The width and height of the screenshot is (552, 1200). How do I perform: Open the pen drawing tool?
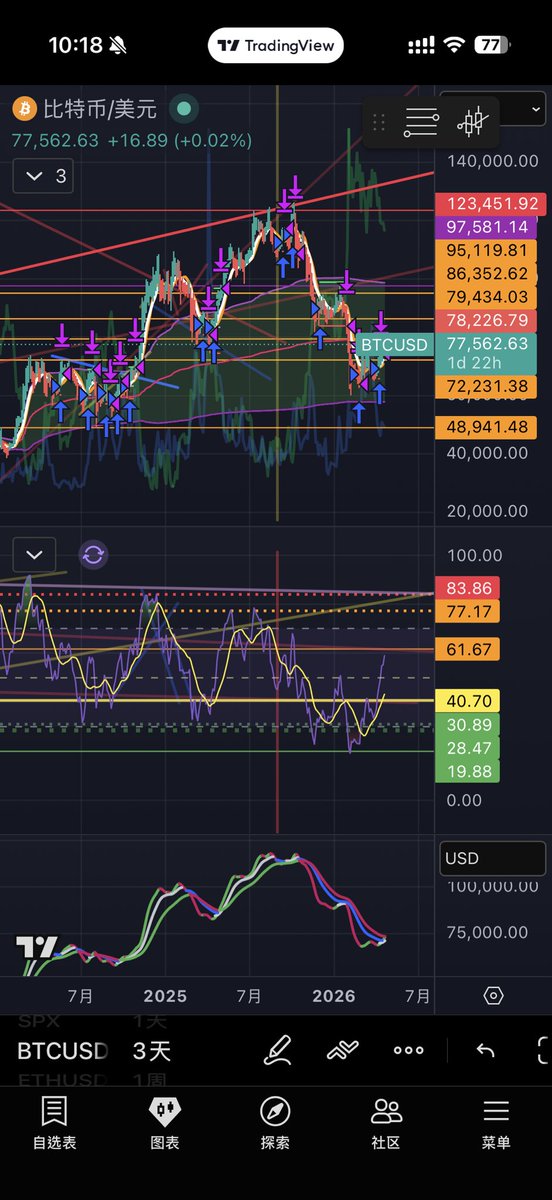pos(277,1050)
